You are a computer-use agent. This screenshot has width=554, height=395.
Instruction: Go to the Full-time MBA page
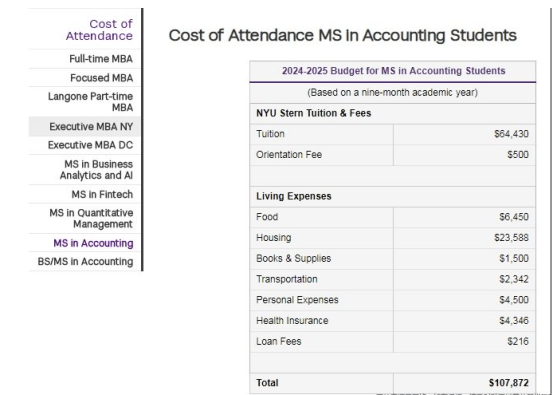[x=101, y=59]
